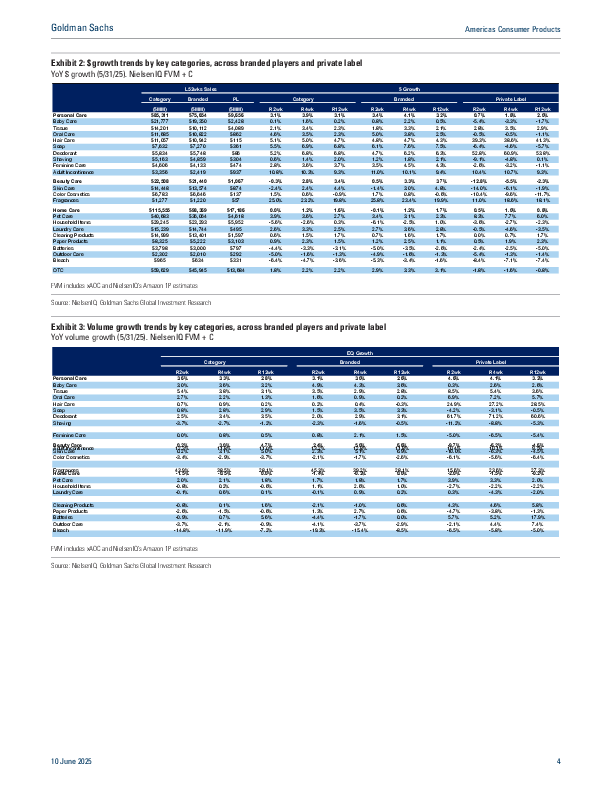Click the Baby Care row label in Exhibit 2
This screenshot has width=612, height=792.
click(x=65, y=121)
